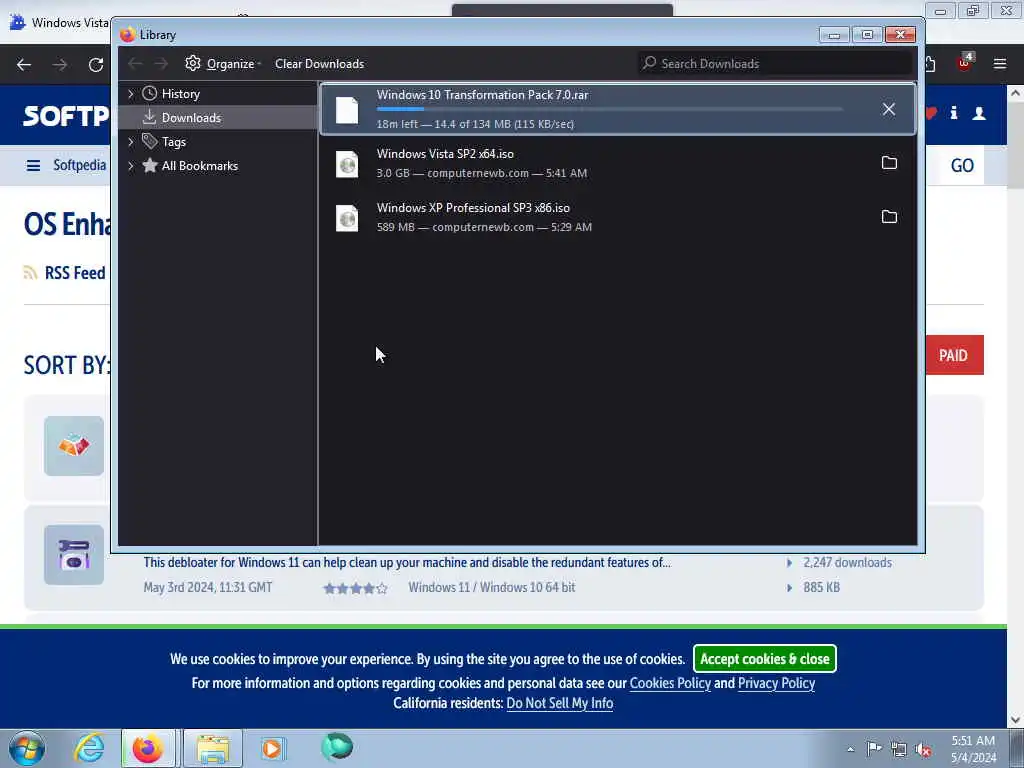
Task: Click the Action Center flag icon
Action: click(873, 748)
